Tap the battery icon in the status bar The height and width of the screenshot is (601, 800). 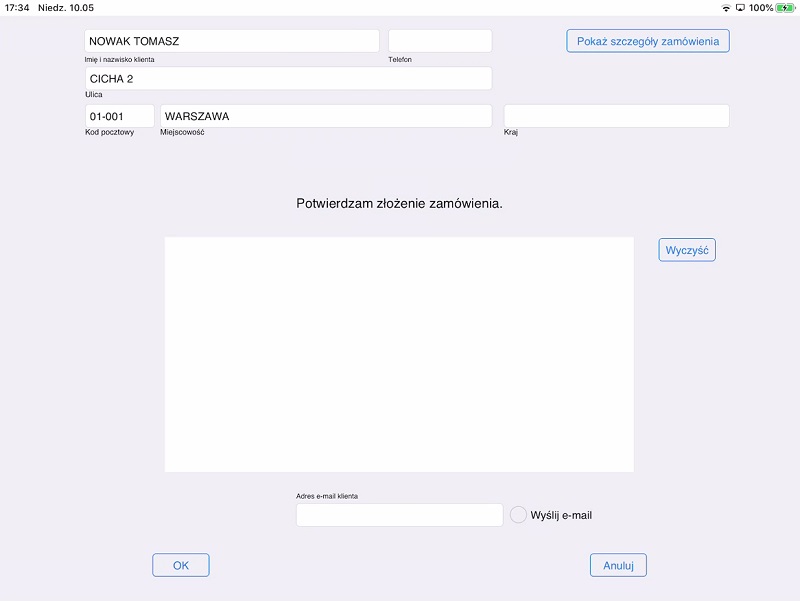pos(785,8)
